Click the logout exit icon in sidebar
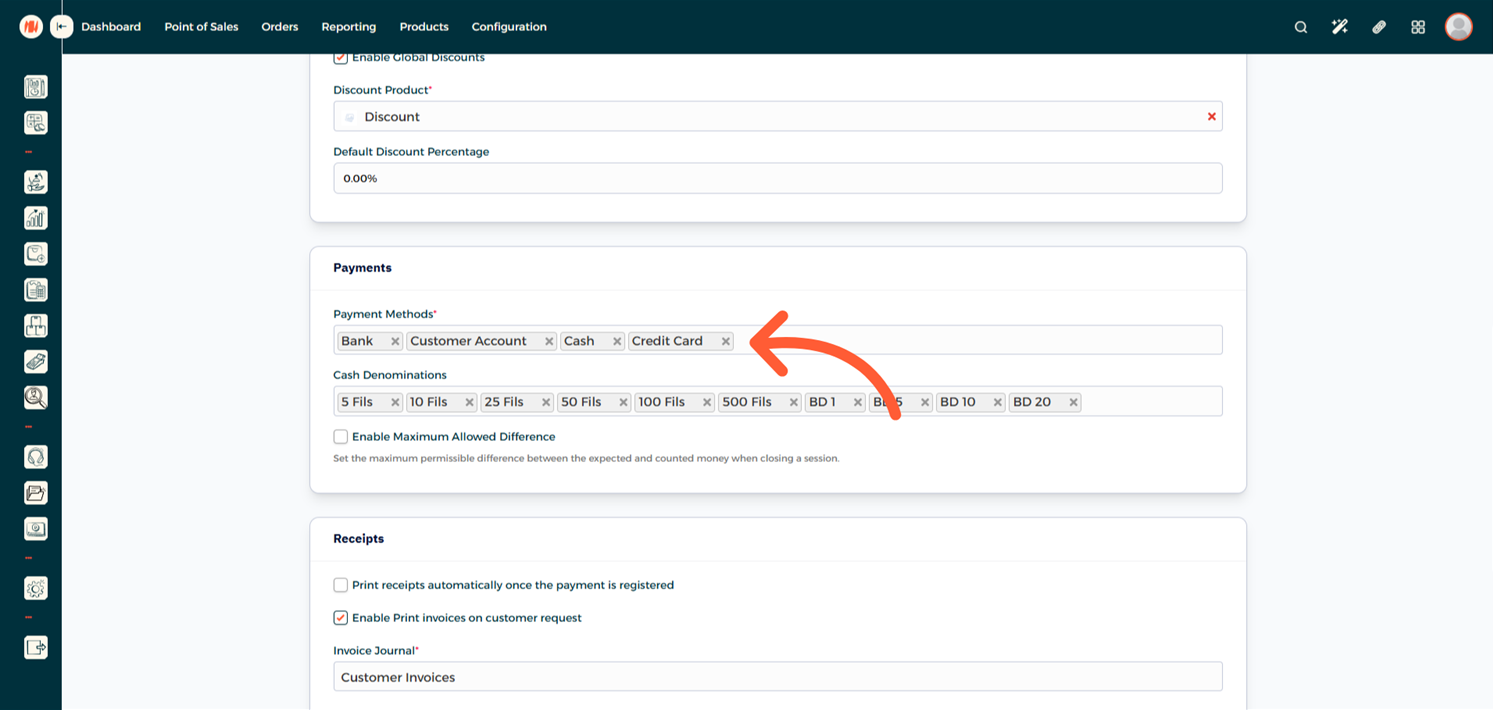Screen dimensions: 1493x710 pyautogui.click(x=36, y=648)
